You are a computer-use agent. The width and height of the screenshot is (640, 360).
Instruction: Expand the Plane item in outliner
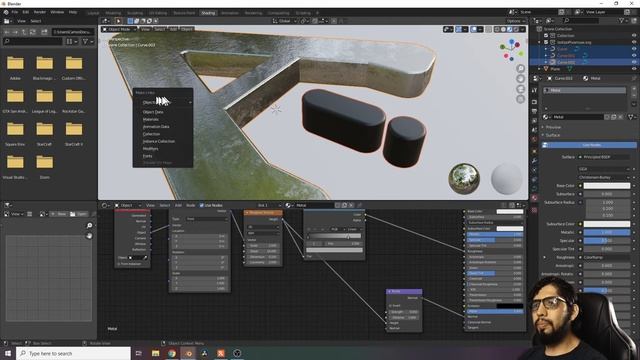(x=540, y=69)
